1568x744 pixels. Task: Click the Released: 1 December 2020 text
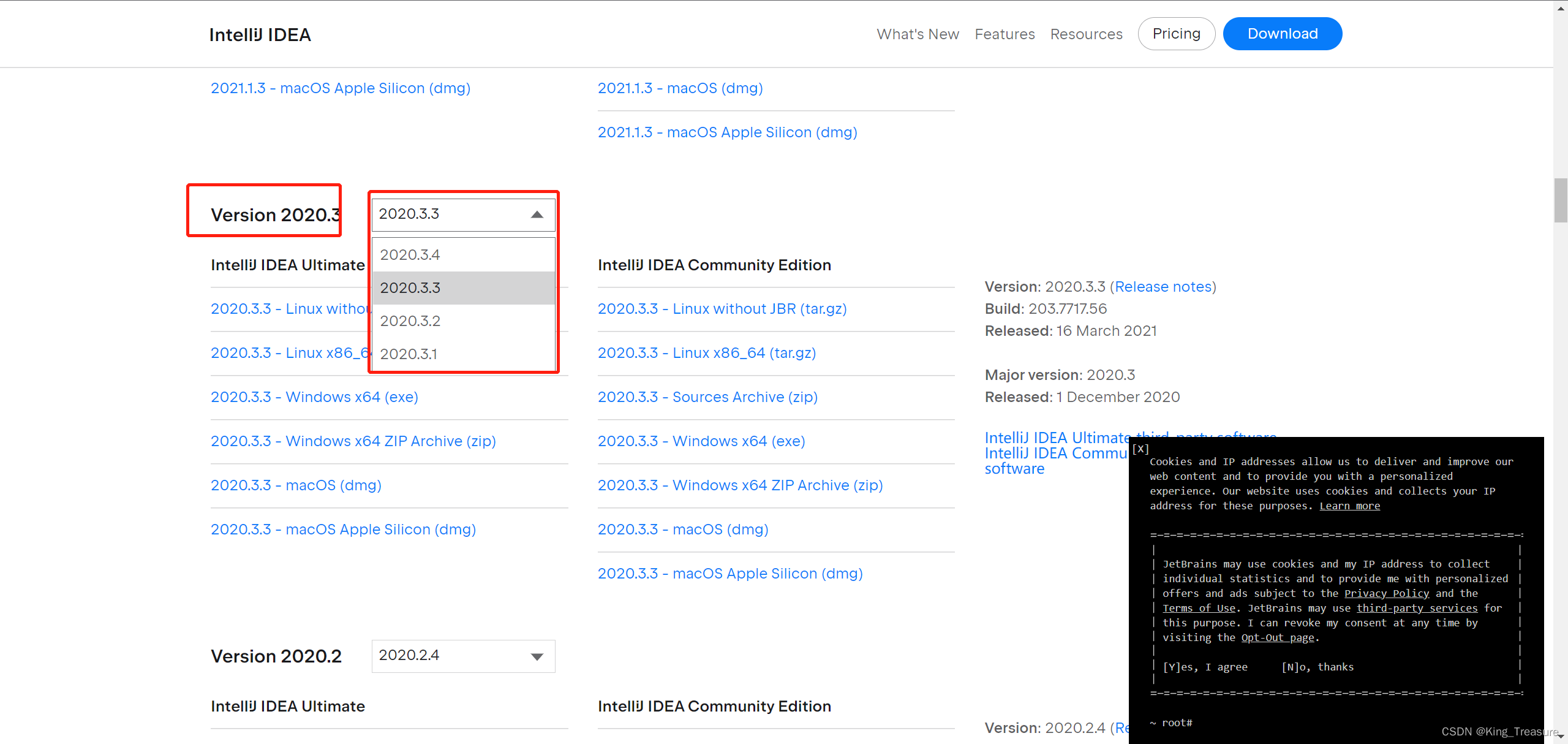1082,397
